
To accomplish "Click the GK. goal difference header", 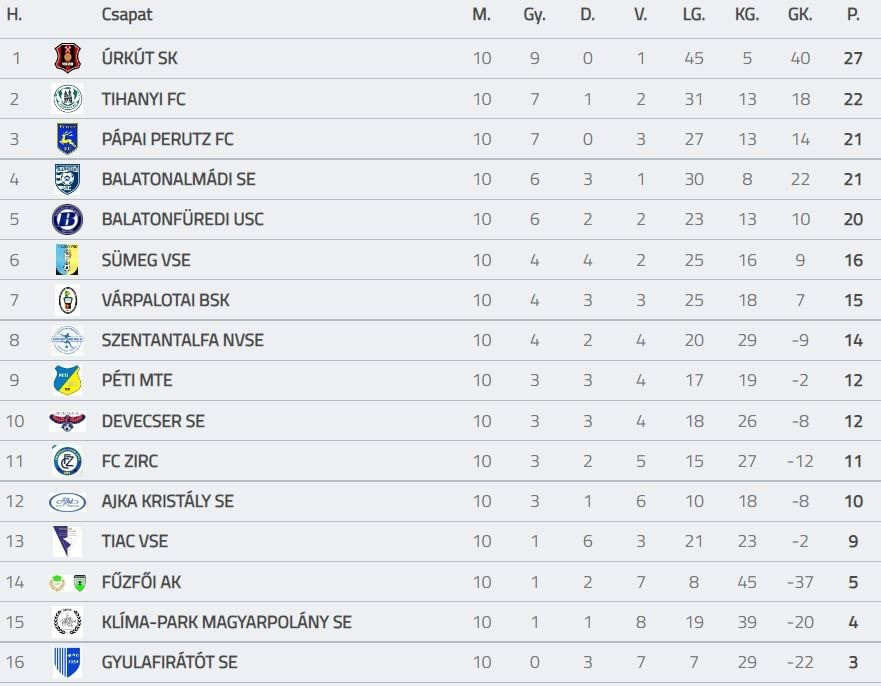I will 800,15.
